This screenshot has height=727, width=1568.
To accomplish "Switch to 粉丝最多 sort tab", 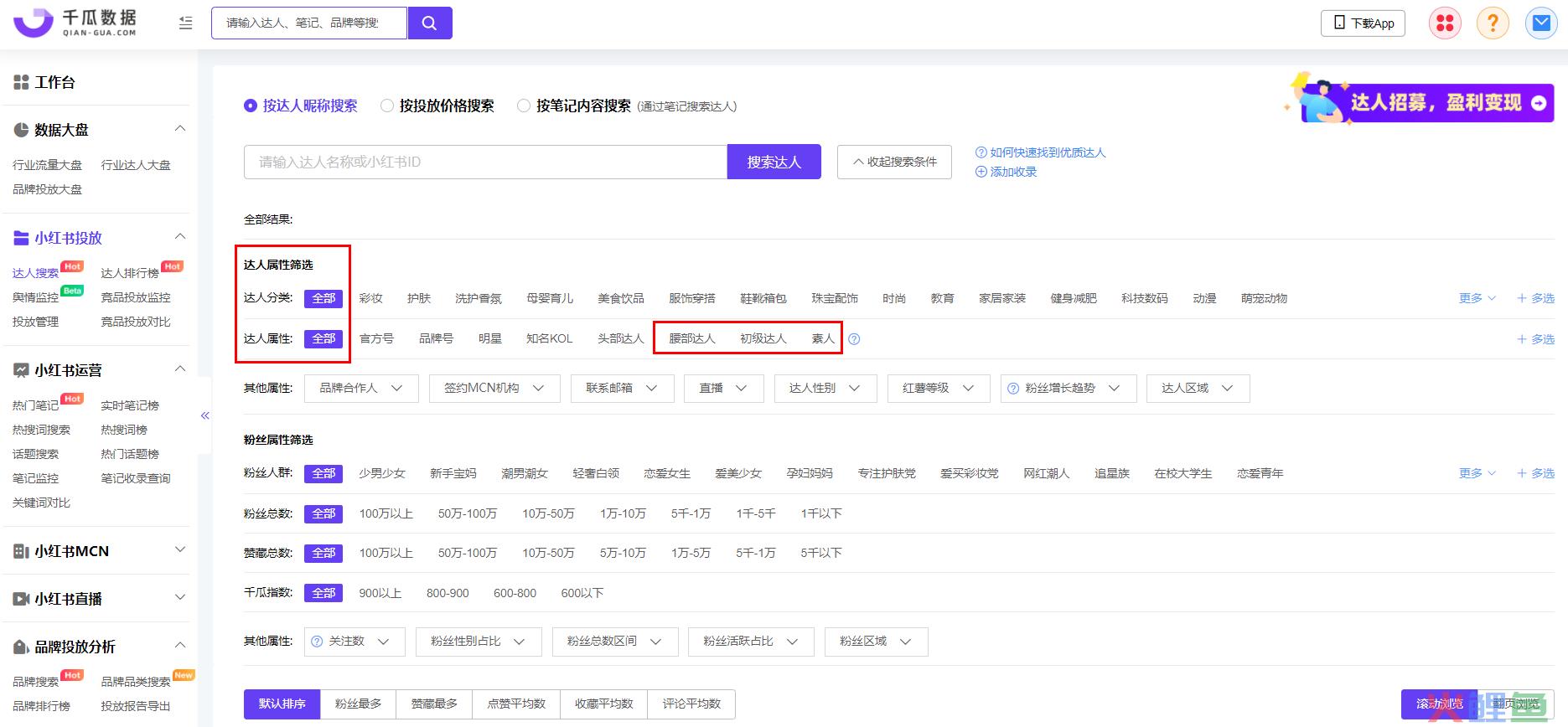I will point(359,704).
